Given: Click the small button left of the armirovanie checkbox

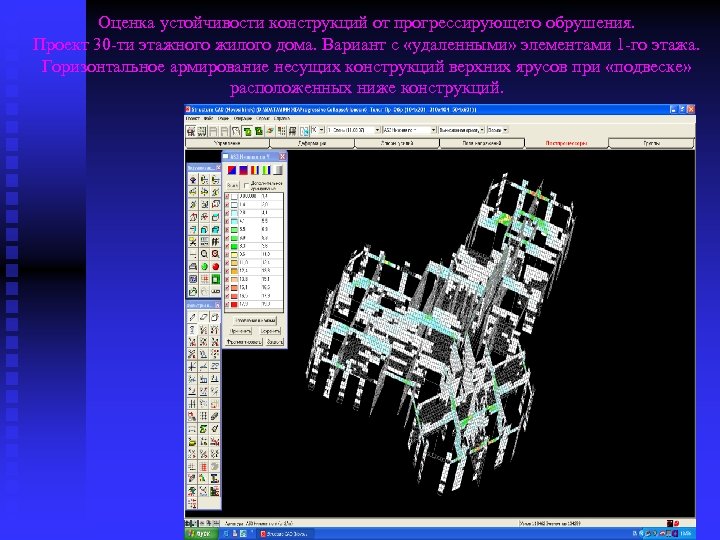Looking at the screenshot, I should (x=233, y=186).
